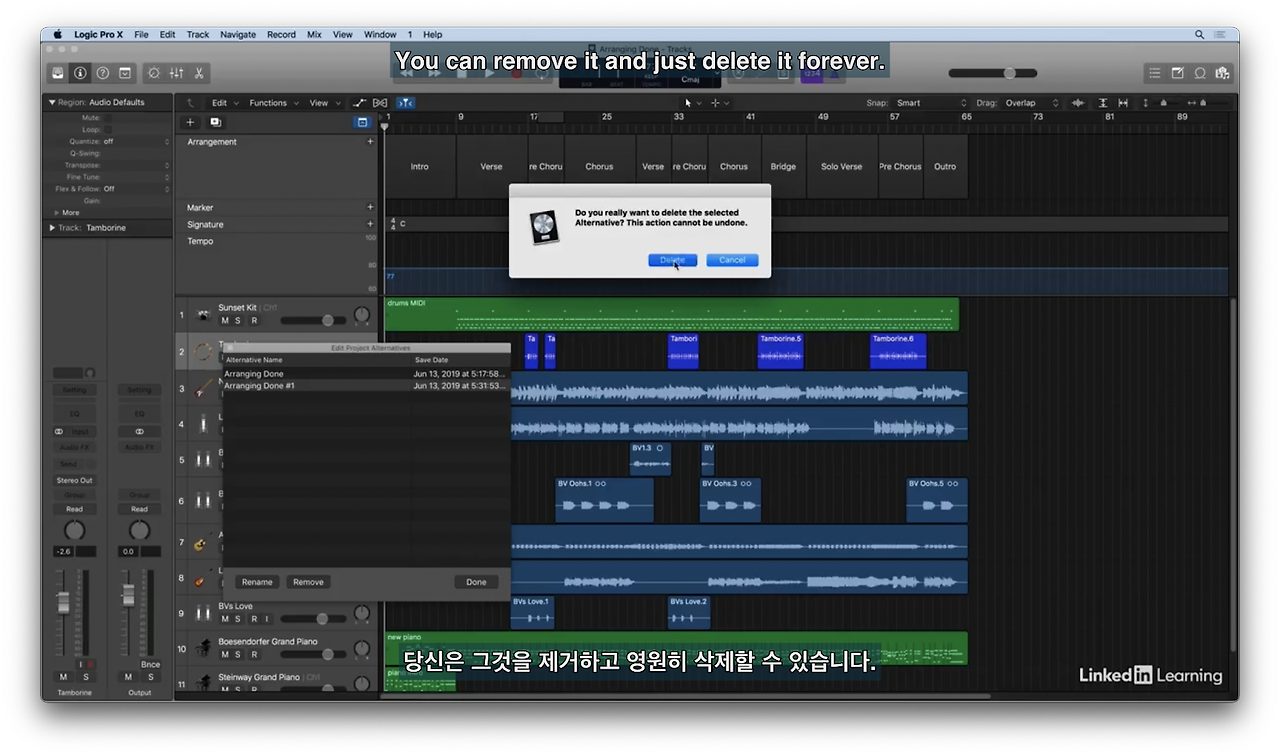Click Cancel in the delete dialog
This screenshot has height=756, width=1280.
click(x=732, y=260)
